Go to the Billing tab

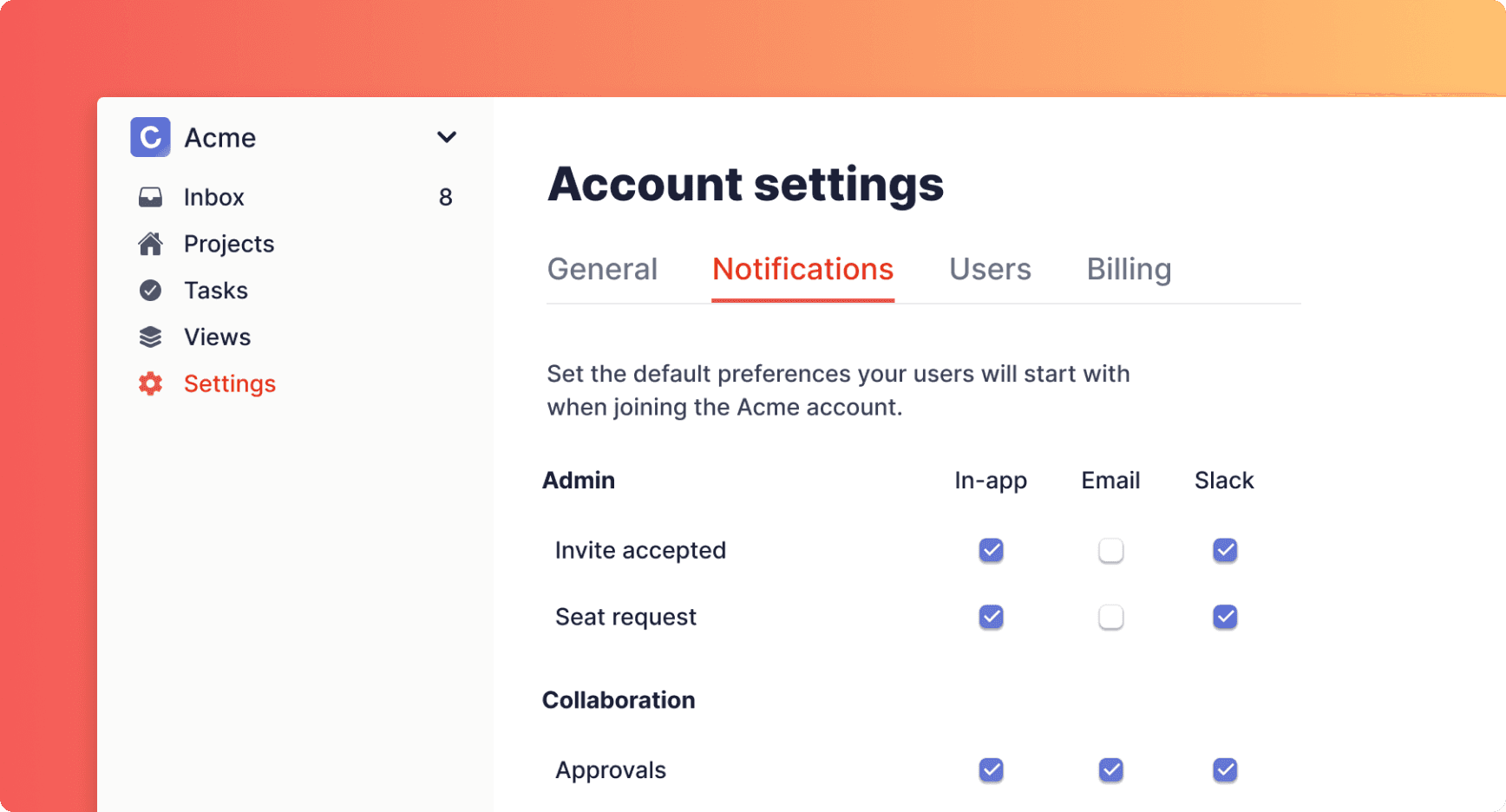pyautogui.click(x=1129, y=270)
